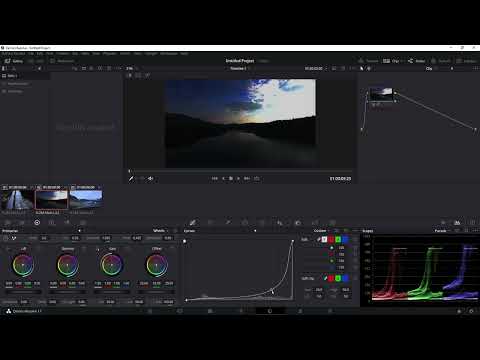
Task: Select Stills 1 album in Gallery
Action: coord(25,76)
